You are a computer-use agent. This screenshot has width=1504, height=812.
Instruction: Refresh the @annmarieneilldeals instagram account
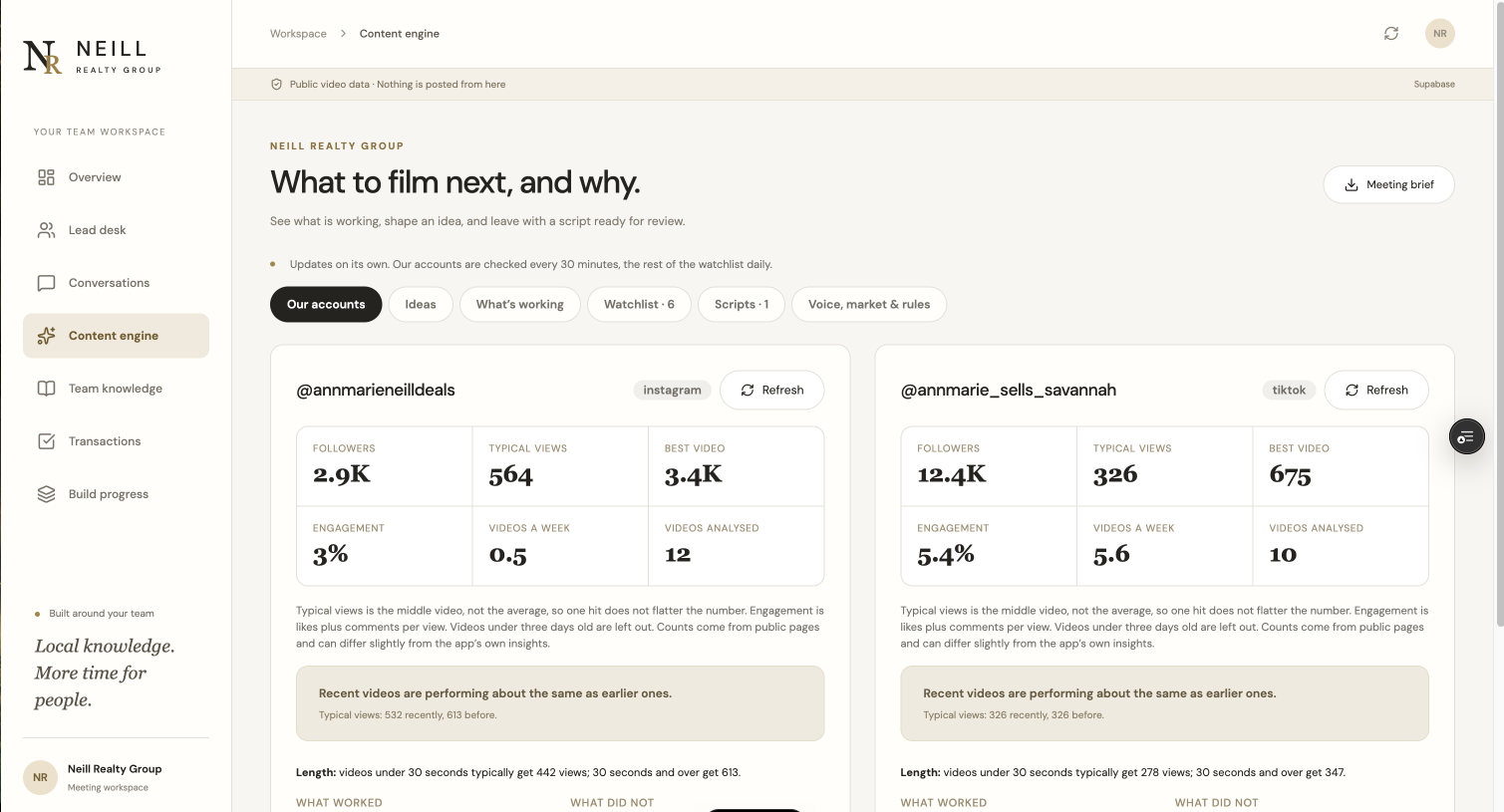click(x=771, y=391)
